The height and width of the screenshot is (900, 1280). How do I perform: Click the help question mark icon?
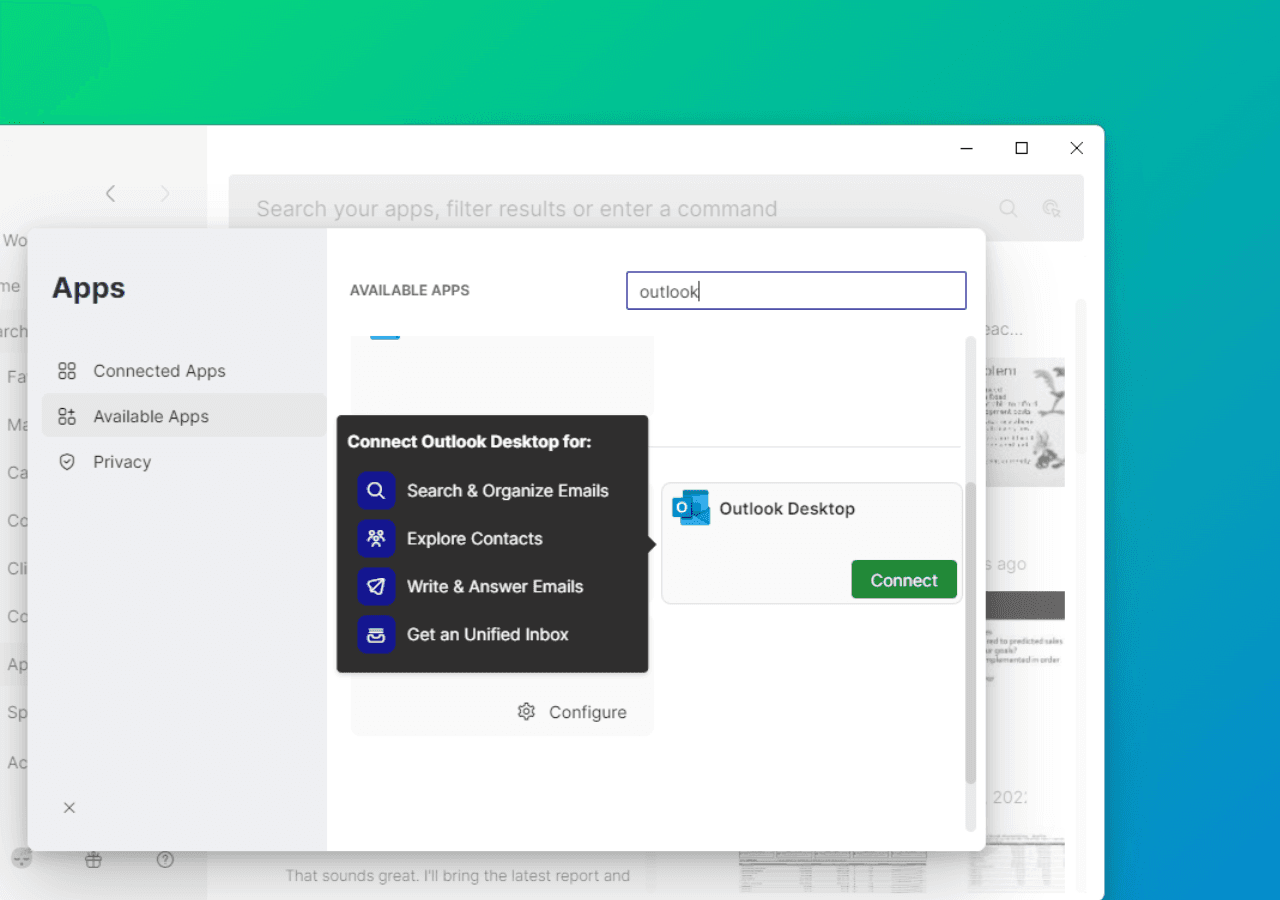click(x=166, y=859)
